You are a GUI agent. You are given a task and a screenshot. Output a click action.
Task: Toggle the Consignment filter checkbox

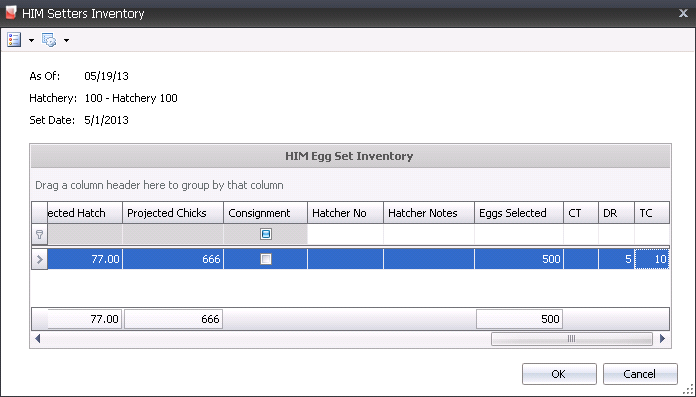click(x=265, y=234)
